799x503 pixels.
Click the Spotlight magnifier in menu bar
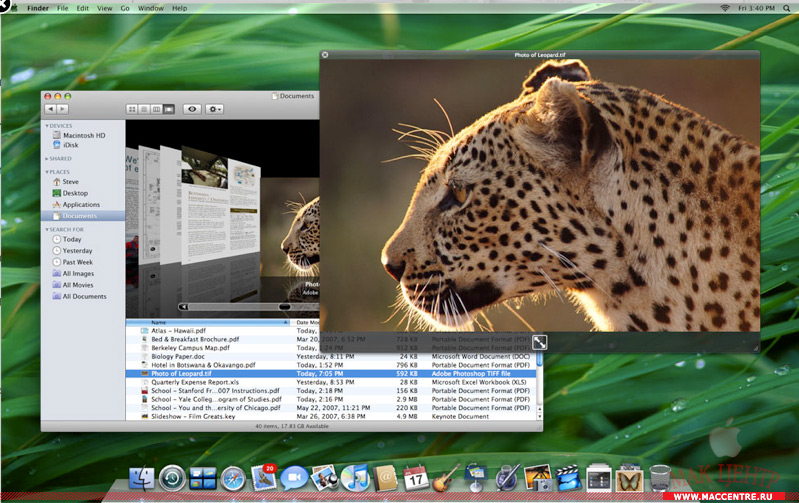pyautogui.click(x=787, y=8)
